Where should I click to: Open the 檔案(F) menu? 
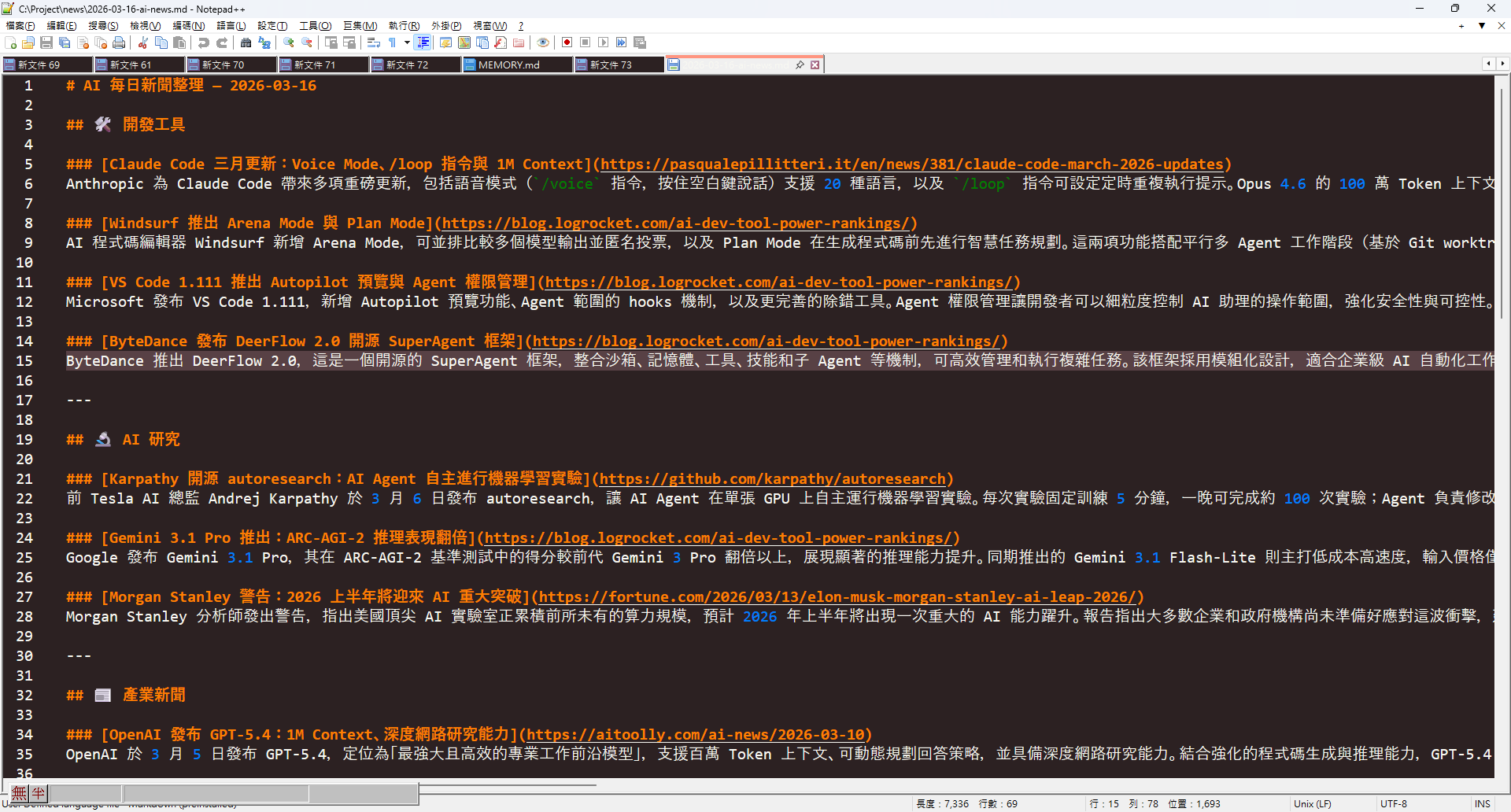20,26
